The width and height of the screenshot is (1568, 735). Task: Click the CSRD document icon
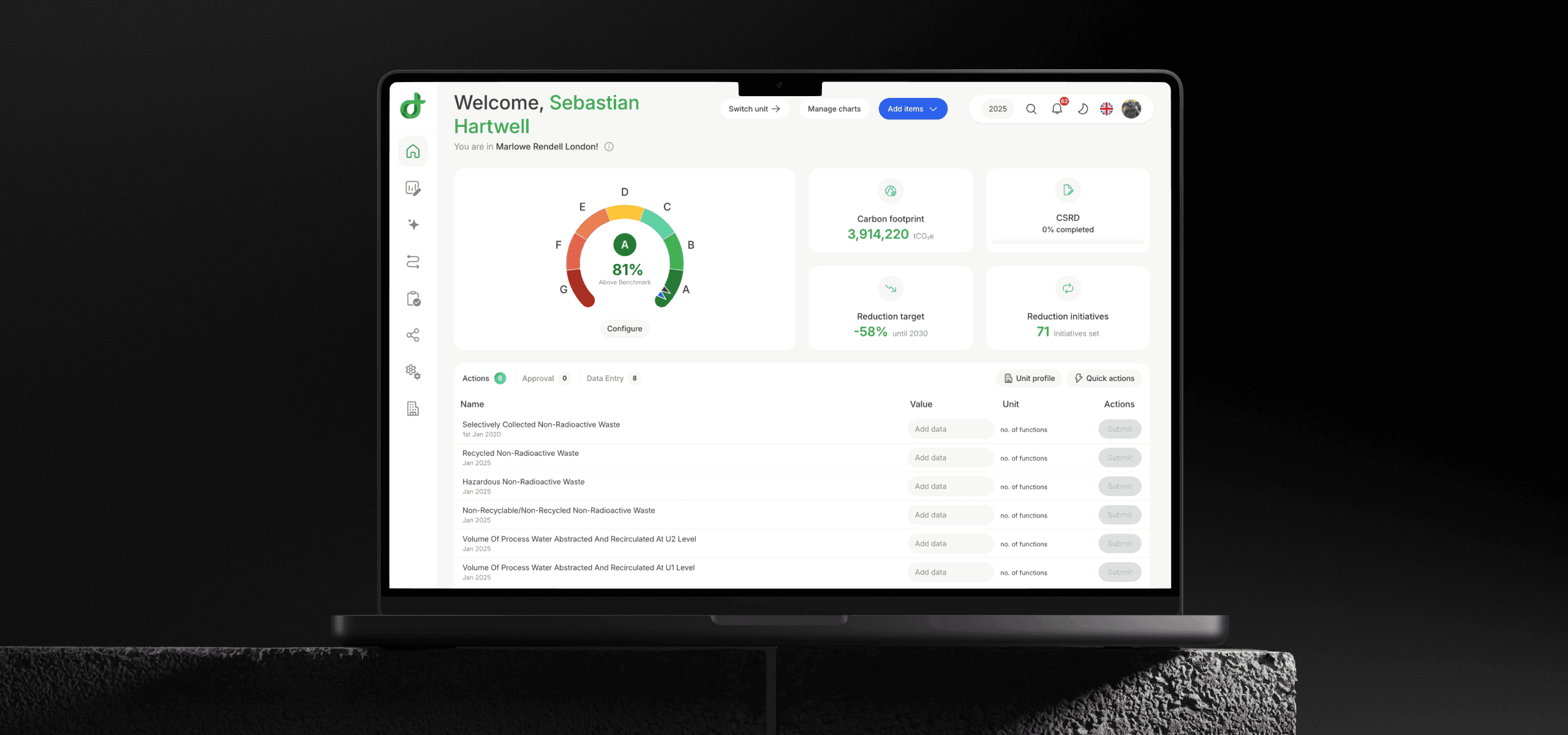pyautogui.click(x=1068, y=190)
